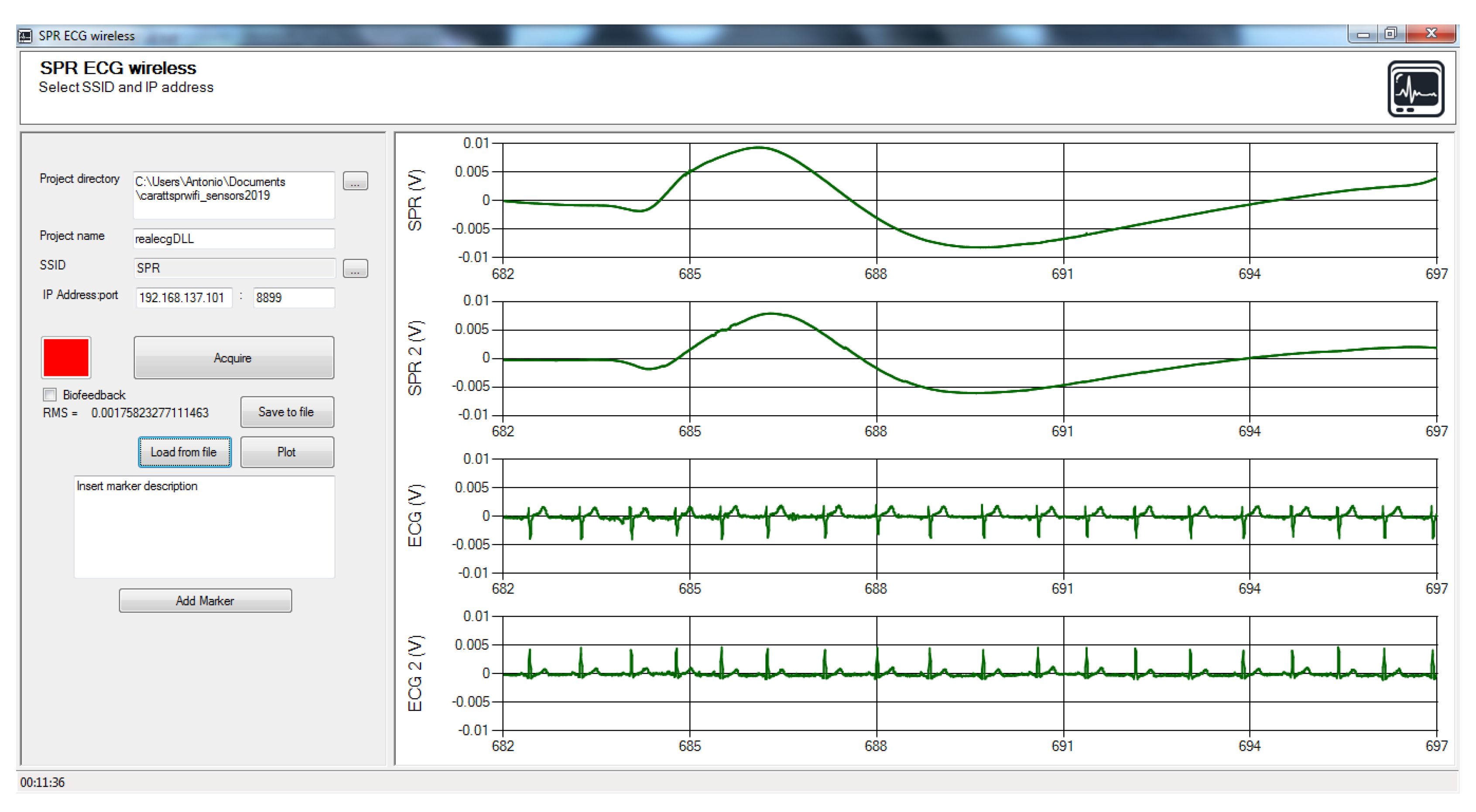The image size is (1476, 812).
Task: Click Save to file
Action: (x=287, y=412)
